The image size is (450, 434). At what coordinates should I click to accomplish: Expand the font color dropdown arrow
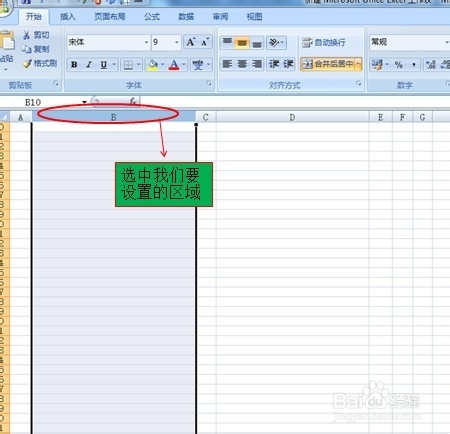[x=184, y=65]
